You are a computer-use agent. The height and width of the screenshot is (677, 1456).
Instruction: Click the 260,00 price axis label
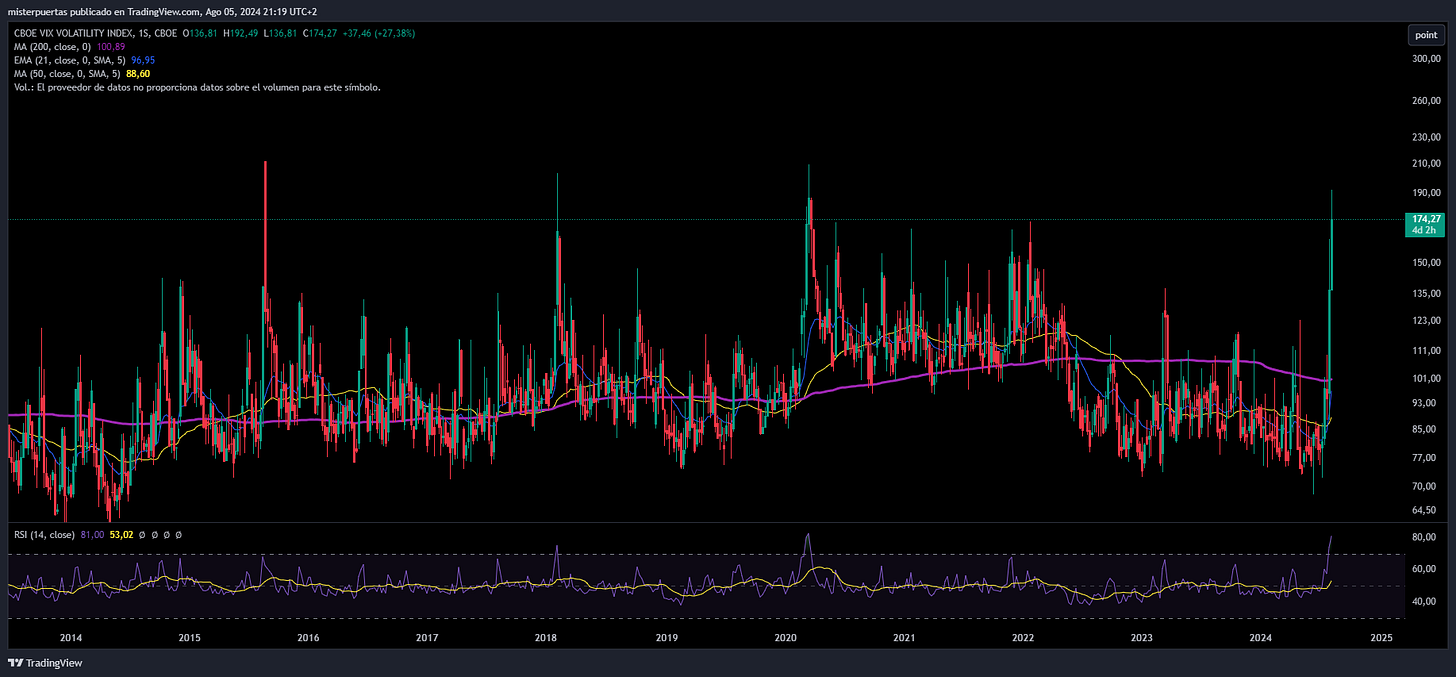[x=1425, y=101]
